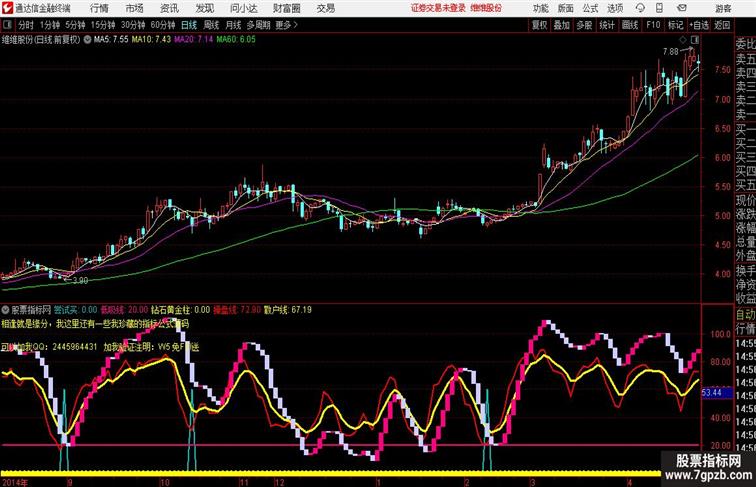
Task: Open the 公式 menu
Action: coord(590,8)
